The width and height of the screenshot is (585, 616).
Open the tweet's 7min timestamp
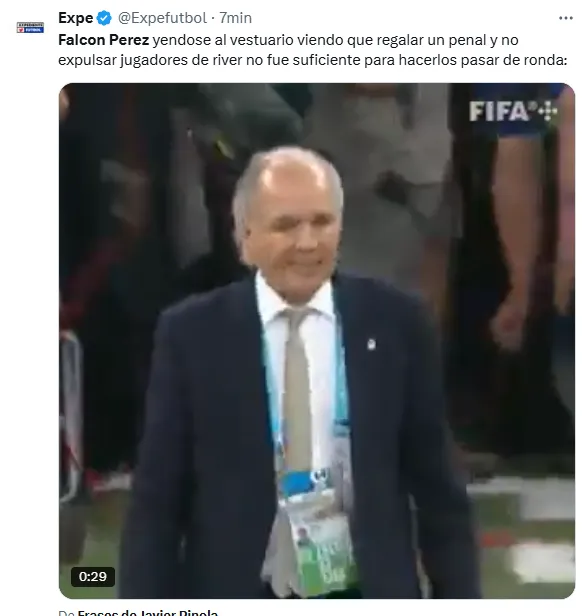pyautogui.click(x=235, y=18)
